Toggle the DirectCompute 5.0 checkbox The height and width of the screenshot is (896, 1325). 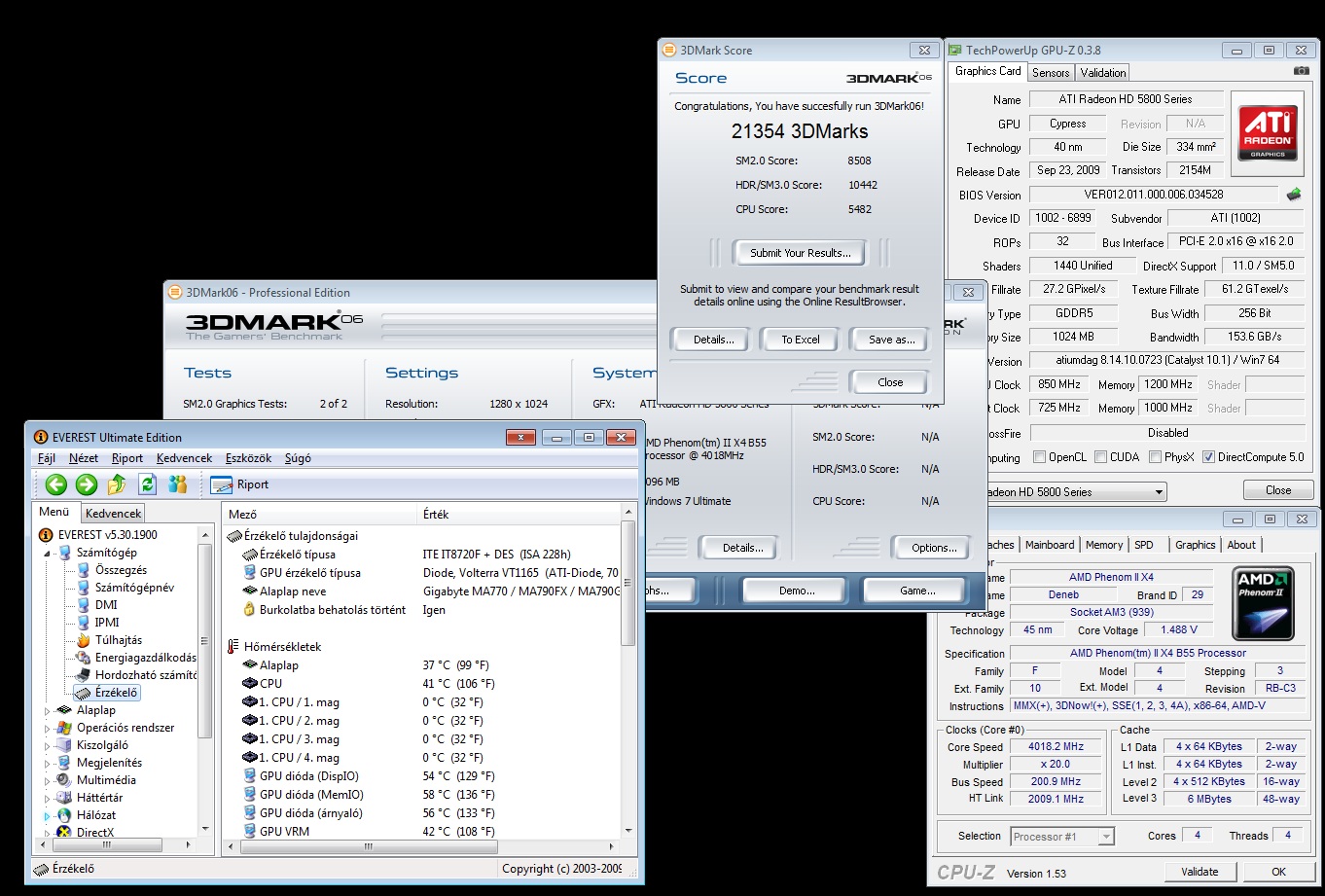(x=1208, y=457)
